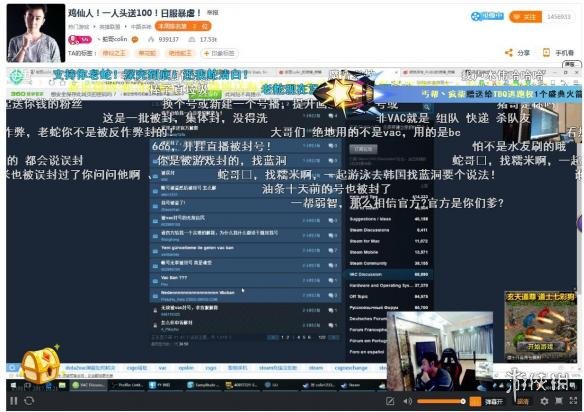Viewport: 584px width, 412px height.
Task: Click the side panel collapse tab at top right
Action: [572, 64]
